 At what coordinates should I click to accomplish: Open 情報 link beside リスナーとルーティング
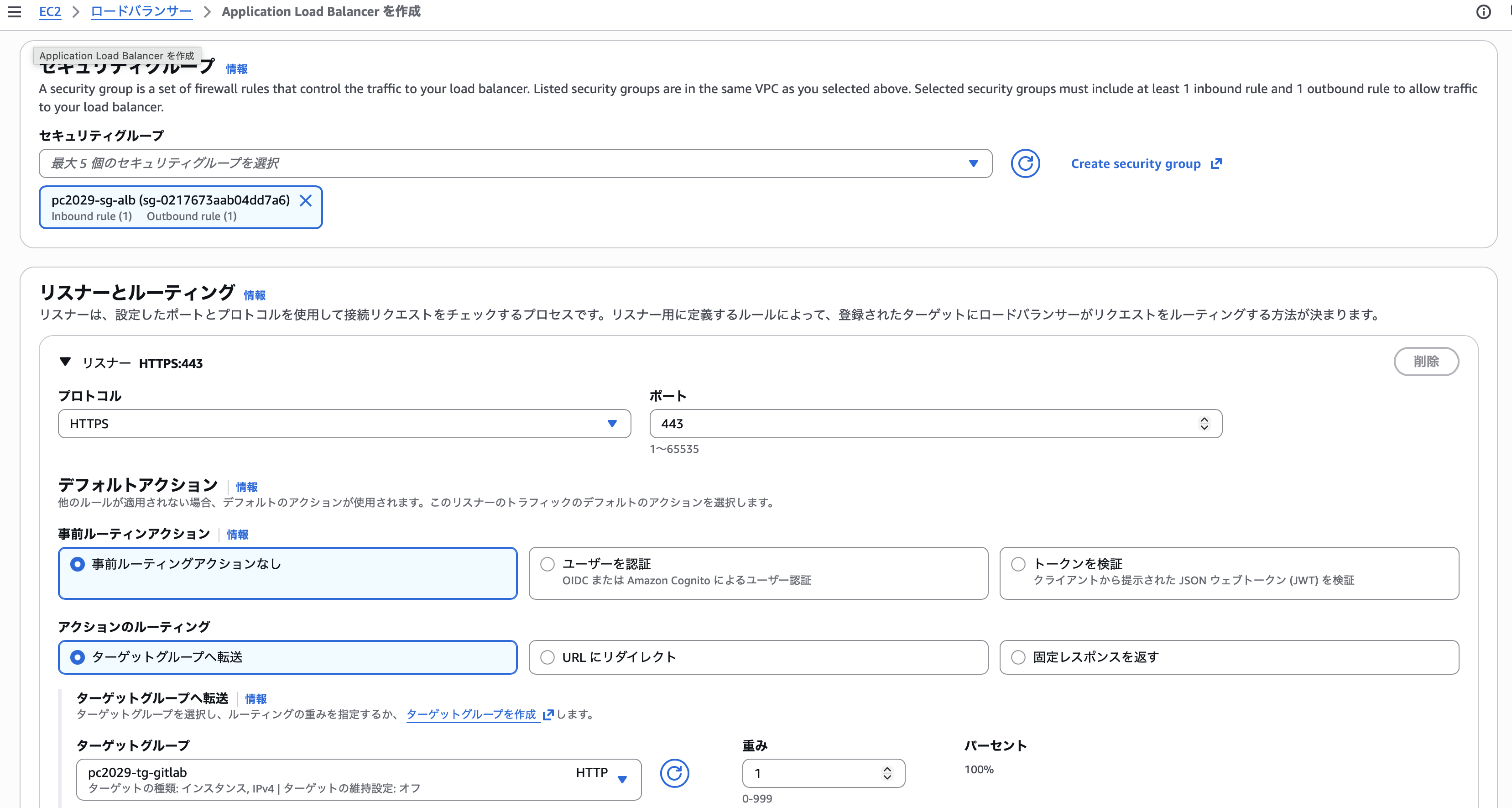coord(255,295)
